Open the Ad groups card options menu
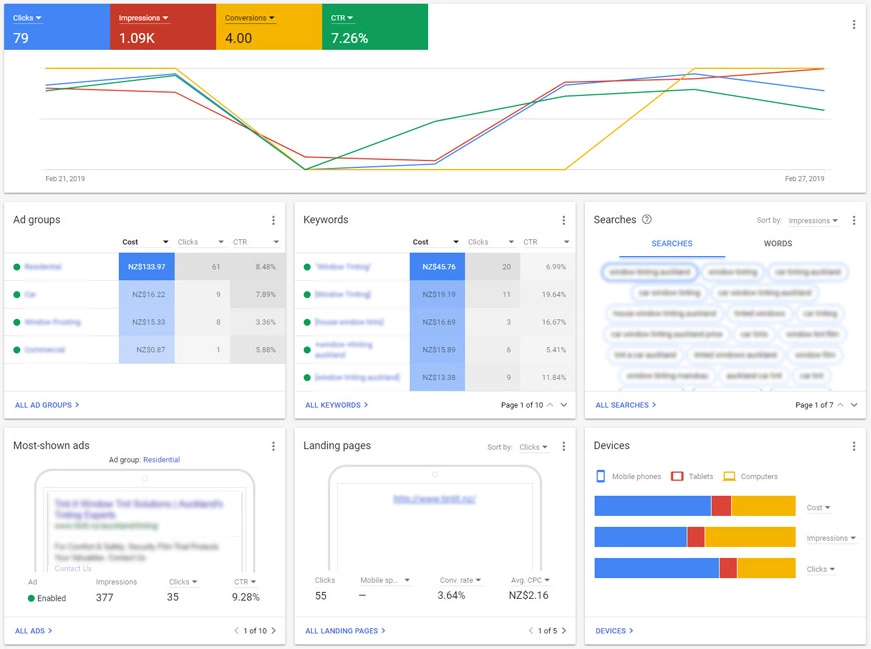 pos(273,221)
